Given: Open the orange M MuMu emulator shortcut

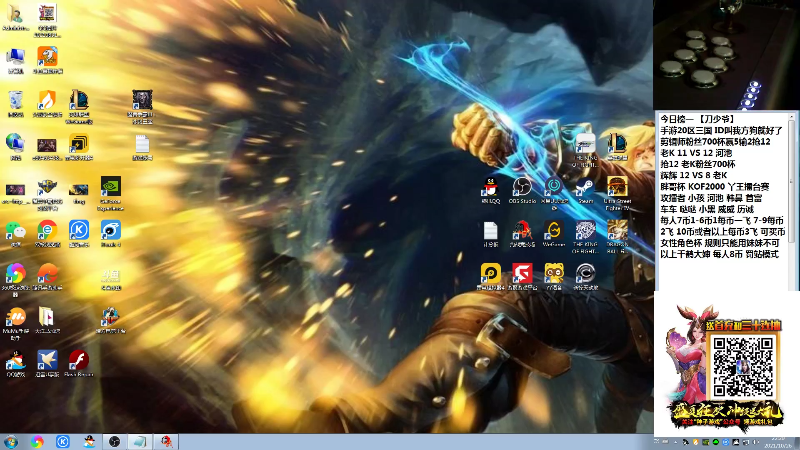Looking at the screenshot, I should pyautogui.click(x=15, y=323).
